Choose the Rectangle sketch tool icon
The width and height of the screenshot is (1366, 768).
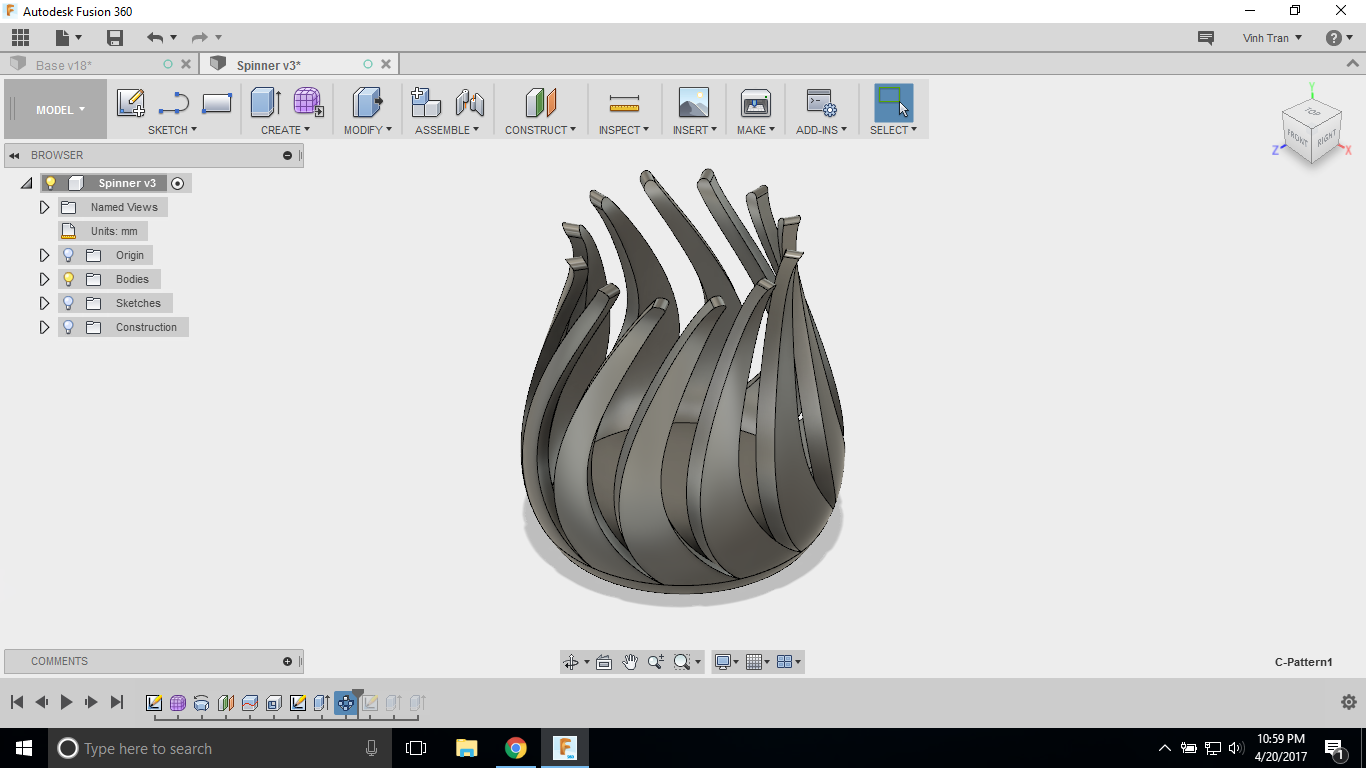(217, 103)
